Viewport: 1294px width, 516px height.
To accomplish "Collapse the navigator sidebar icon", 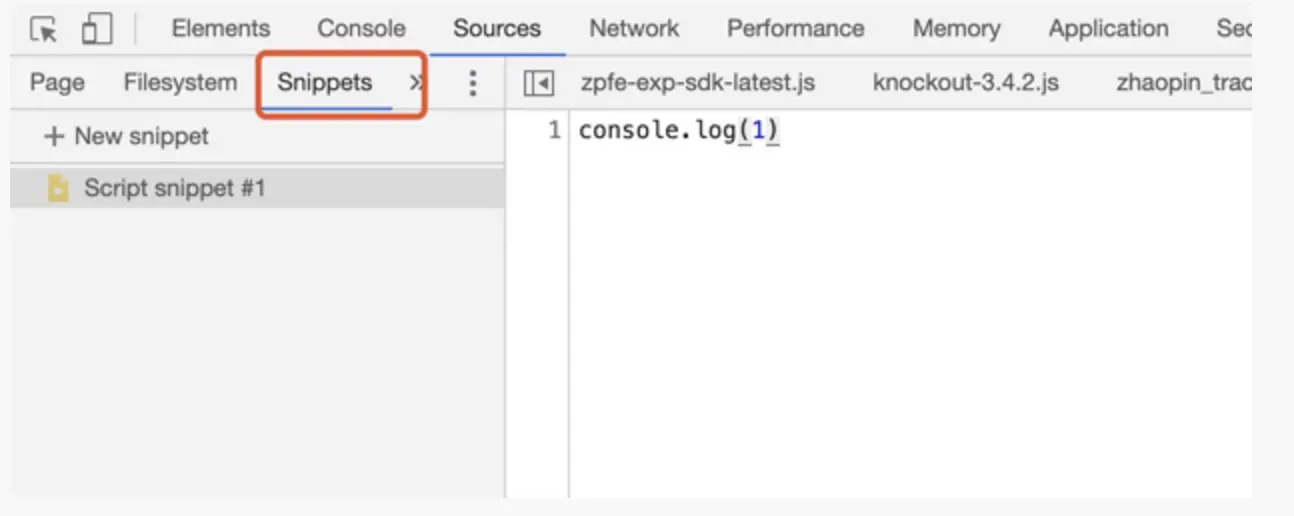I will click(x=539, y=83).
